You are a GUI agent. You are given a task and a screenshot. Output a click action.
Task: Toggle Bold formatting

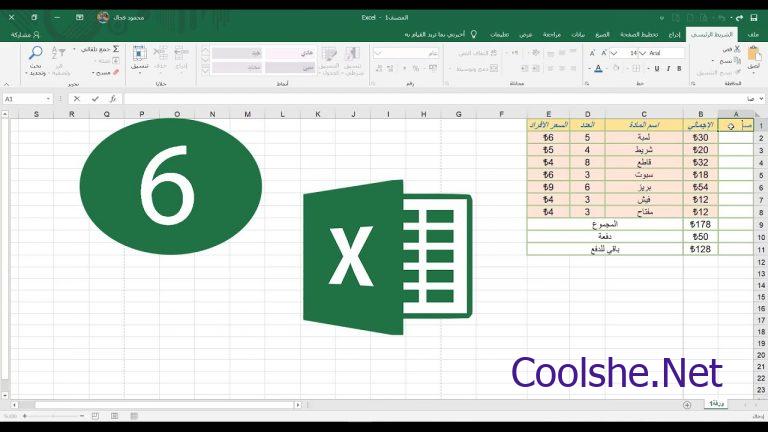[x=679, y=69]
